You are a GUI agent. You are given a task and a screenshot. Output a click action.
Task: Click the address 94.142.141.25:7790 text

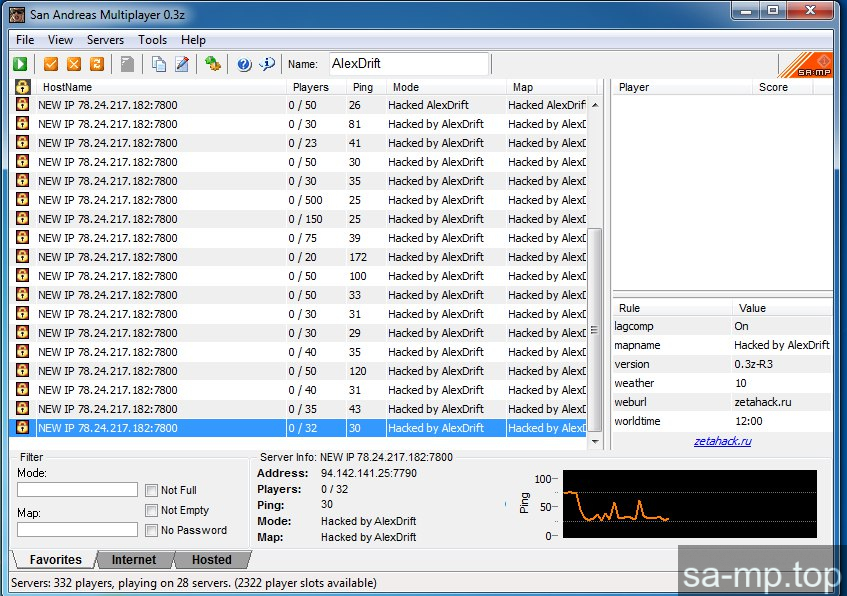pos(368,473)
